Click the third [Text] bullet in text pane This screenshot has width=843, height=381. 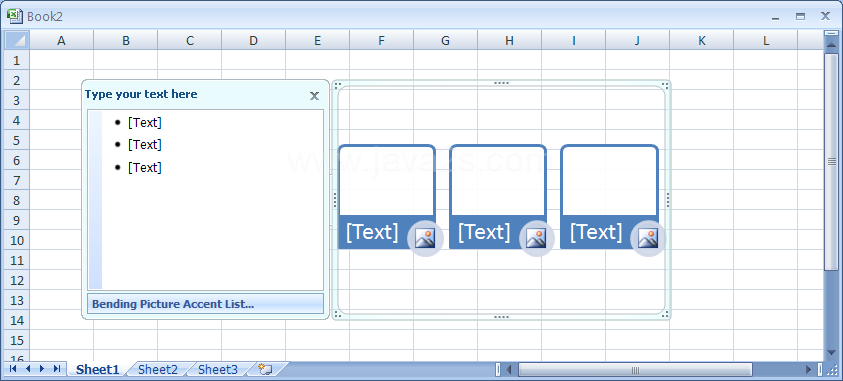point(145,168)
